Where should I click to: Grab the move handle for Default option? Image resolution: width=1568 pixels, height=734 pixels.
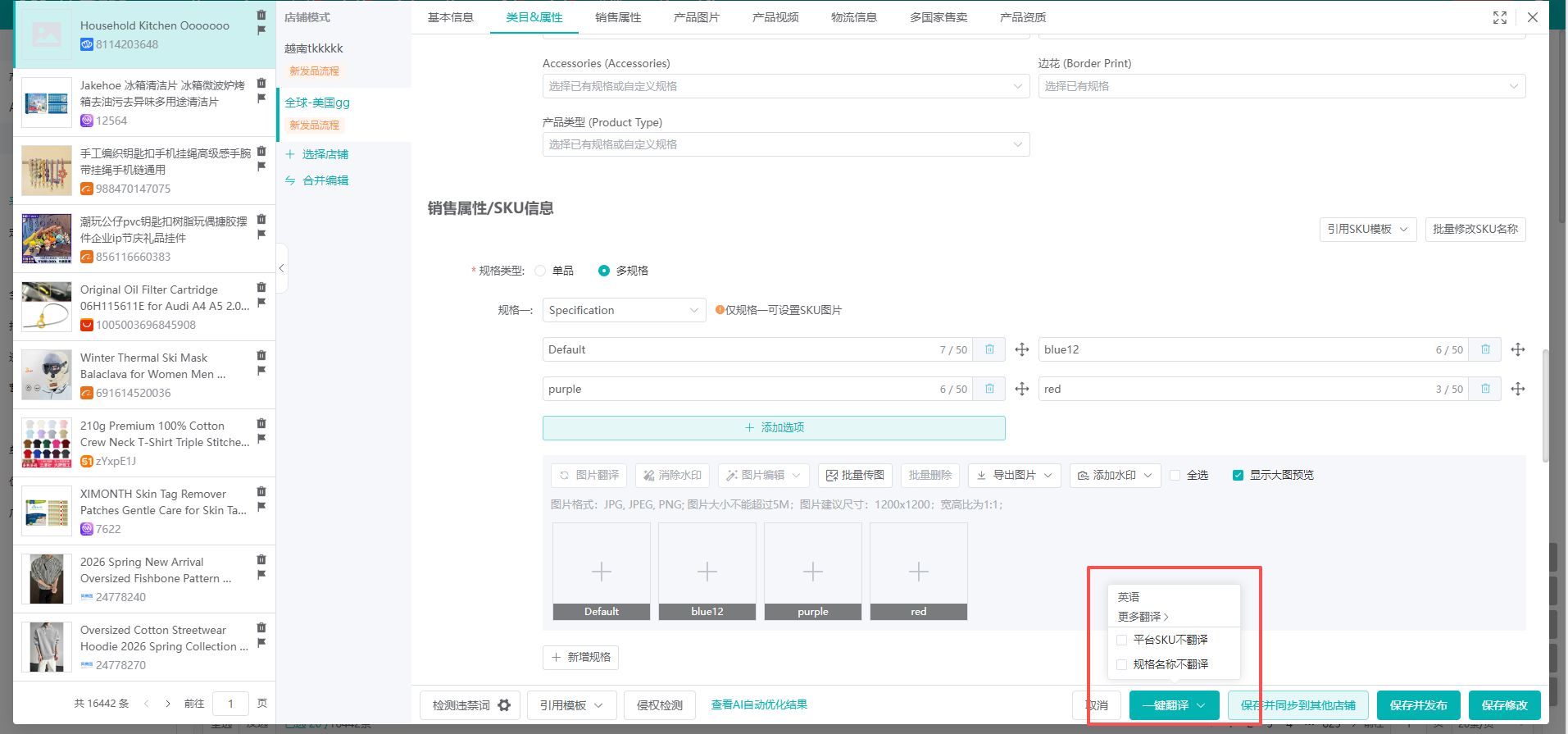[1022, 349]
